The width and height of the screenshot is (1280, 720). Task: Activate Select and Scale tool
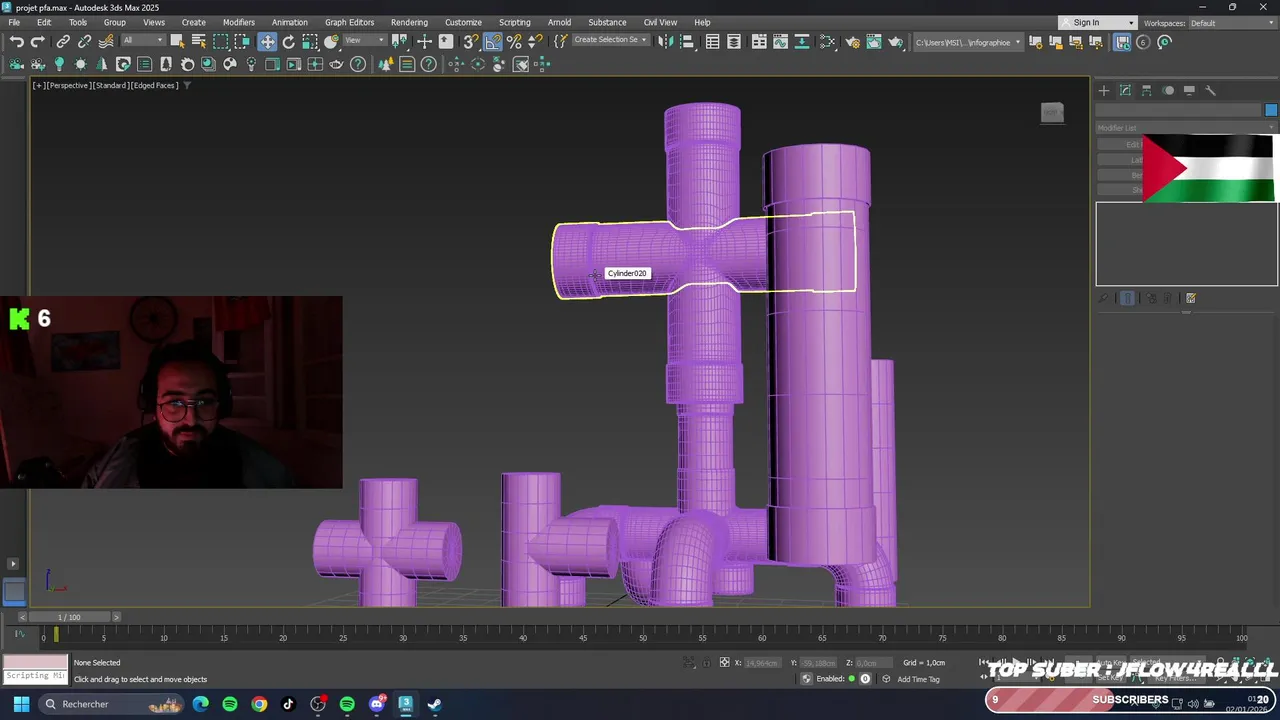coord(310,42)
